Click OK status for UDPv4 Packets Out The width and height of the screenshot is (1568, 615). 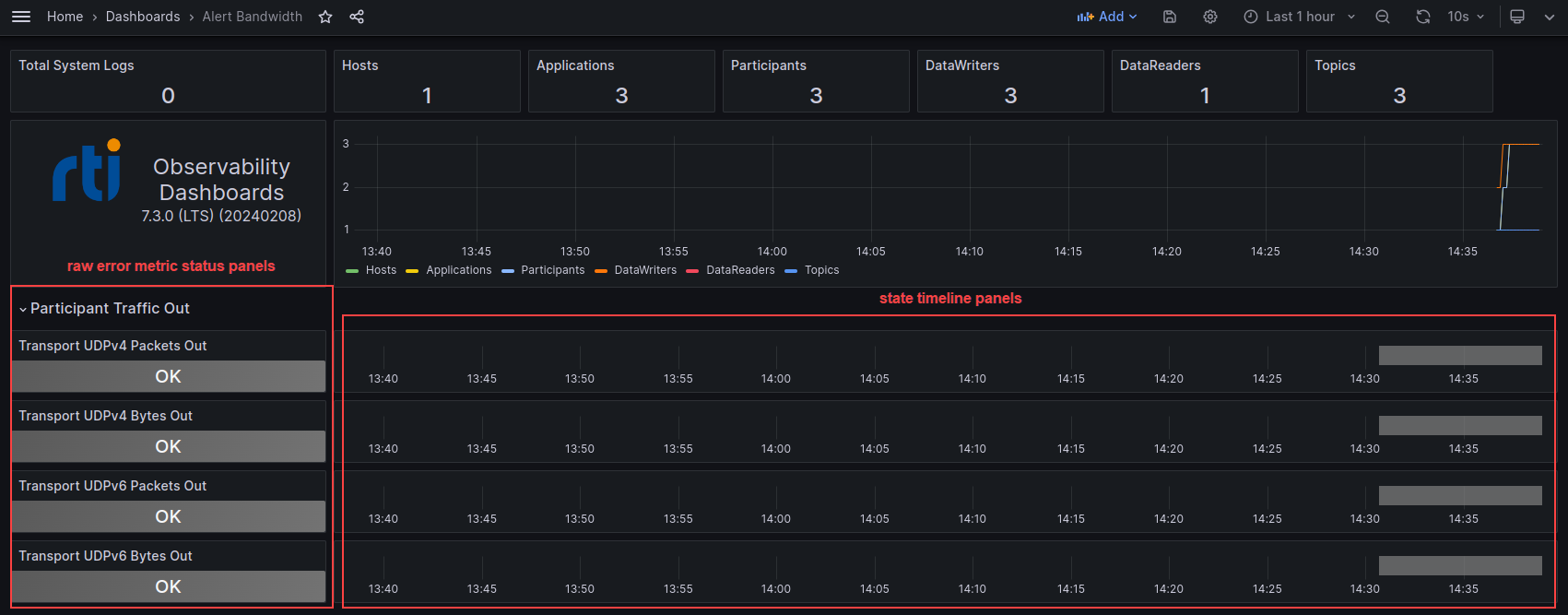click(169, 376)
